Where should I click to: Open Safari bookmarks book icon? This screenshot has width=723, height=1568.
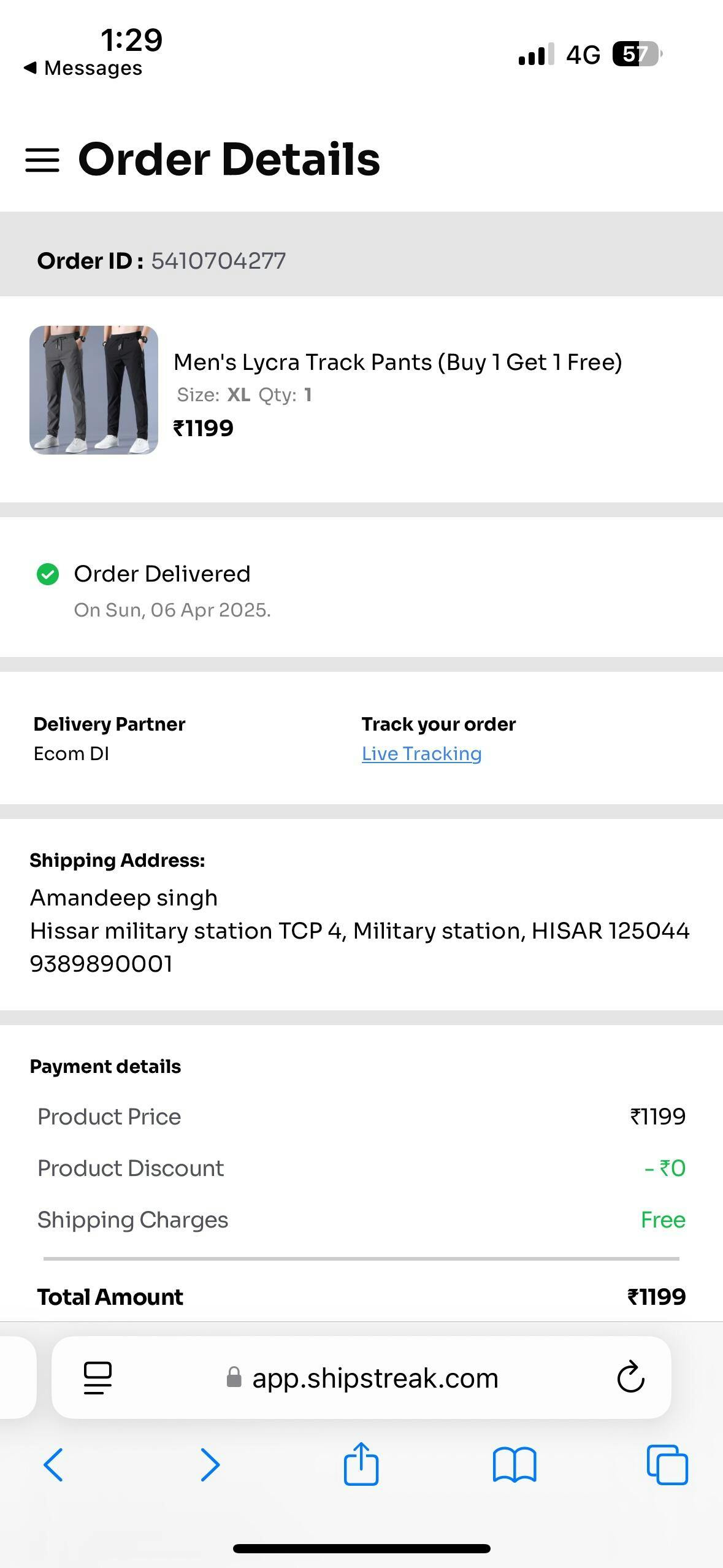point(515,1465)
